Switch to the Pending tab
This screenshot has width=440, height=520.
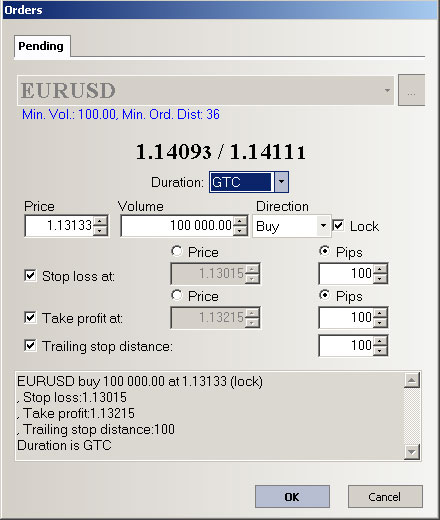point(41,46)
